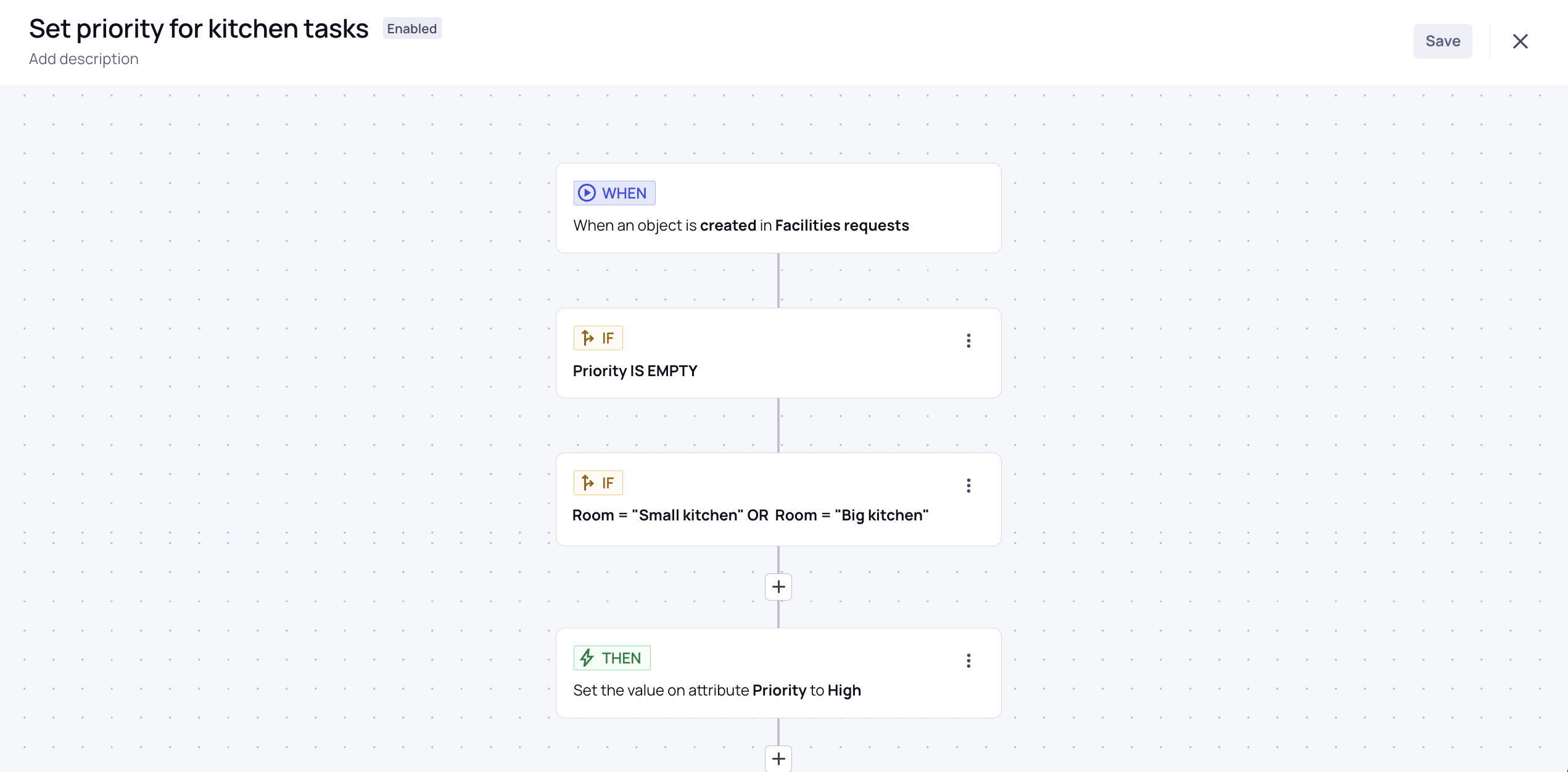Open the three-dot menu on the THEN block

968,660
